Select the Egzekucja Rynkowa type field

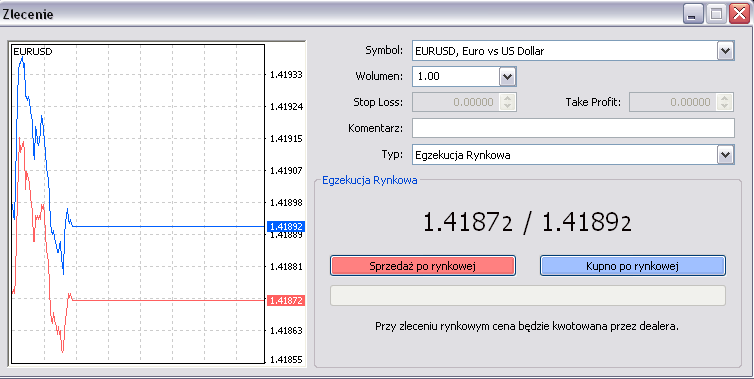click(x=565, y=155)
